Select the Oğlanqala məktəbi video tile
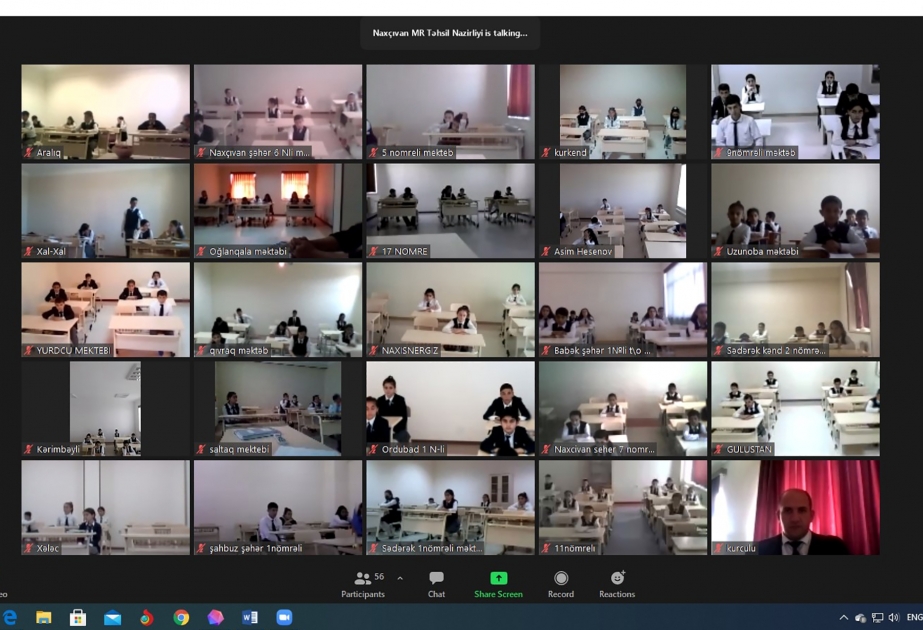The width and height of the screenshot is (923, 630). tap(278, 211)
